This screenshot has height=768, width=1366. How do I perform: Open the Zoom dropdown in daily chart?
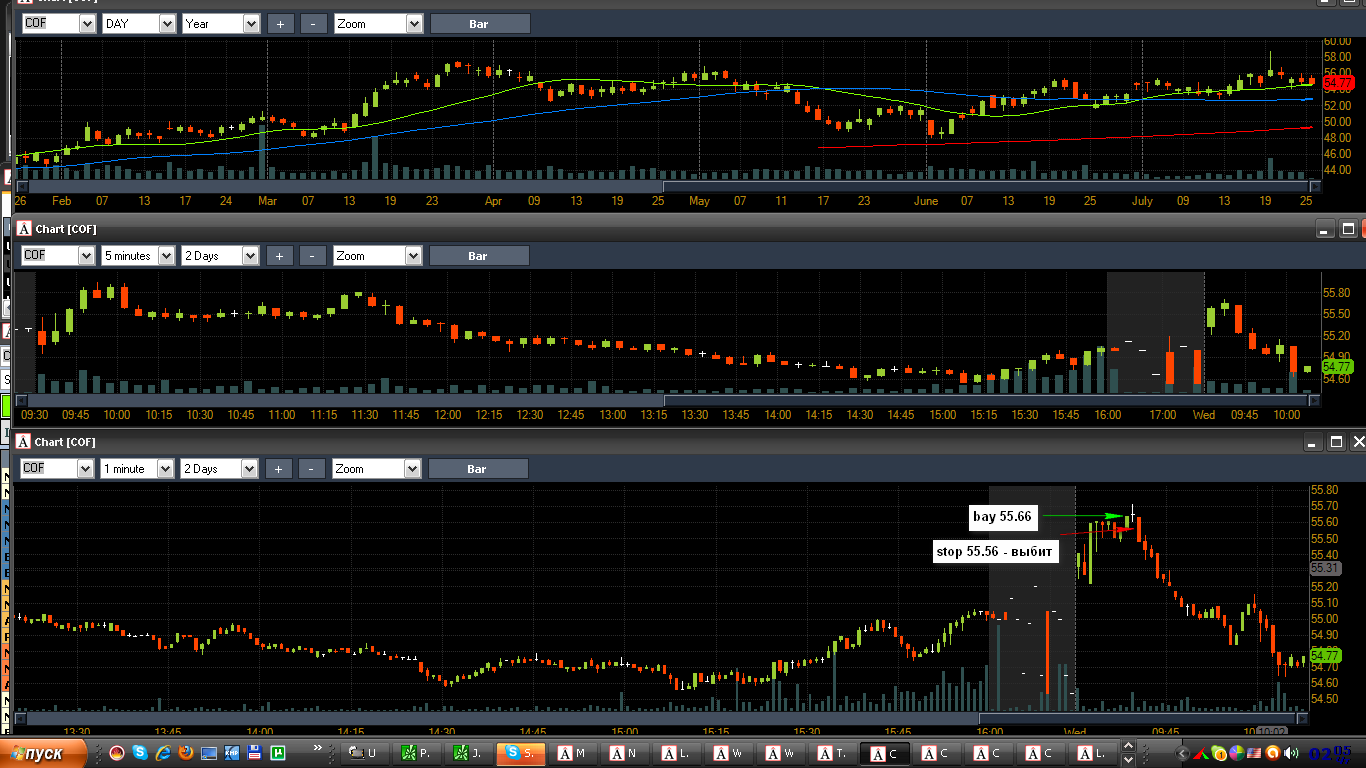pyautogui.click(x=378, y=23)
